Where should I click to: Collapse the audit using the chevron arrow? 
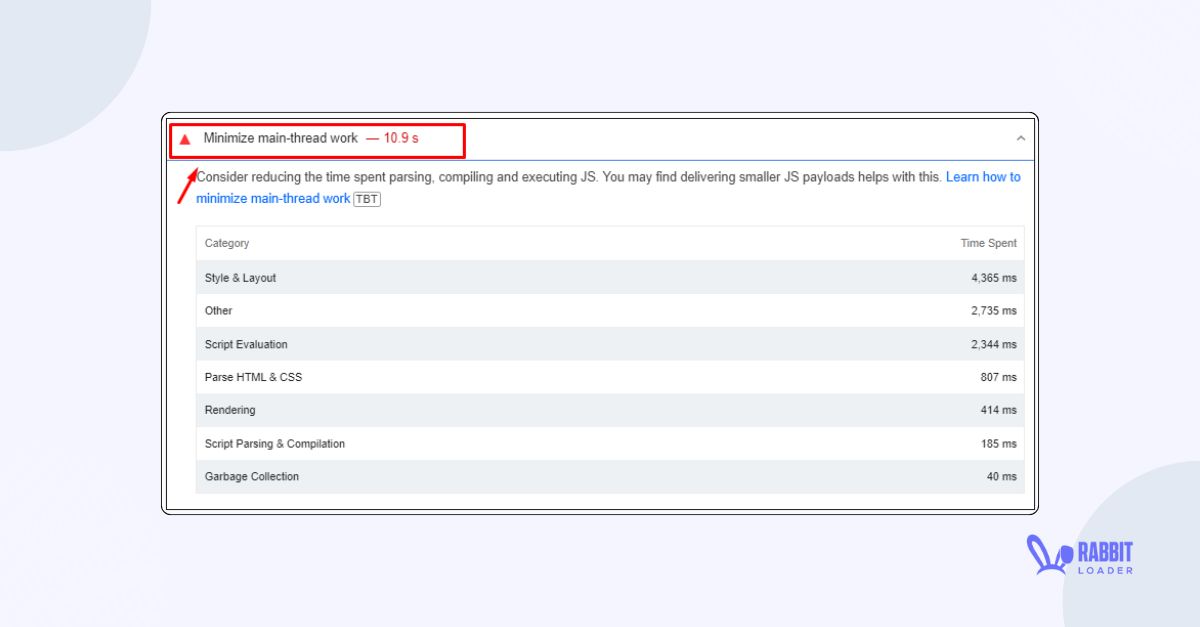(1021, 138)
